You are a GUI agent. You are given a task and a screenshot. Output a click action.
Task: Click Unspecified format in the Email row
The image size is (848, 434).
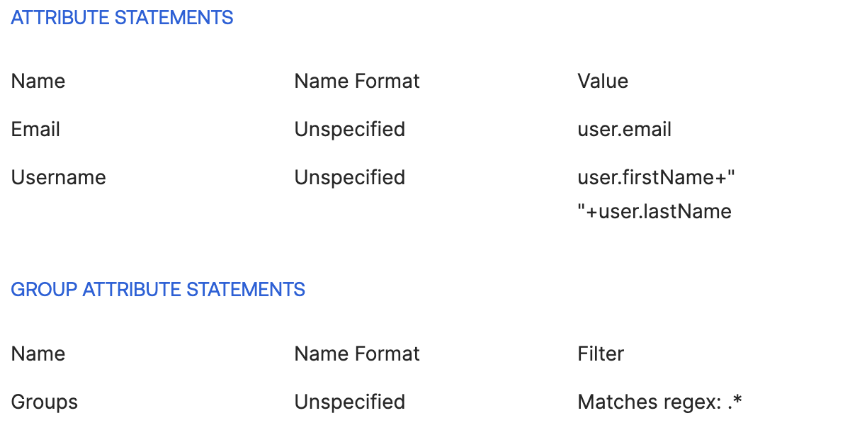350,129
